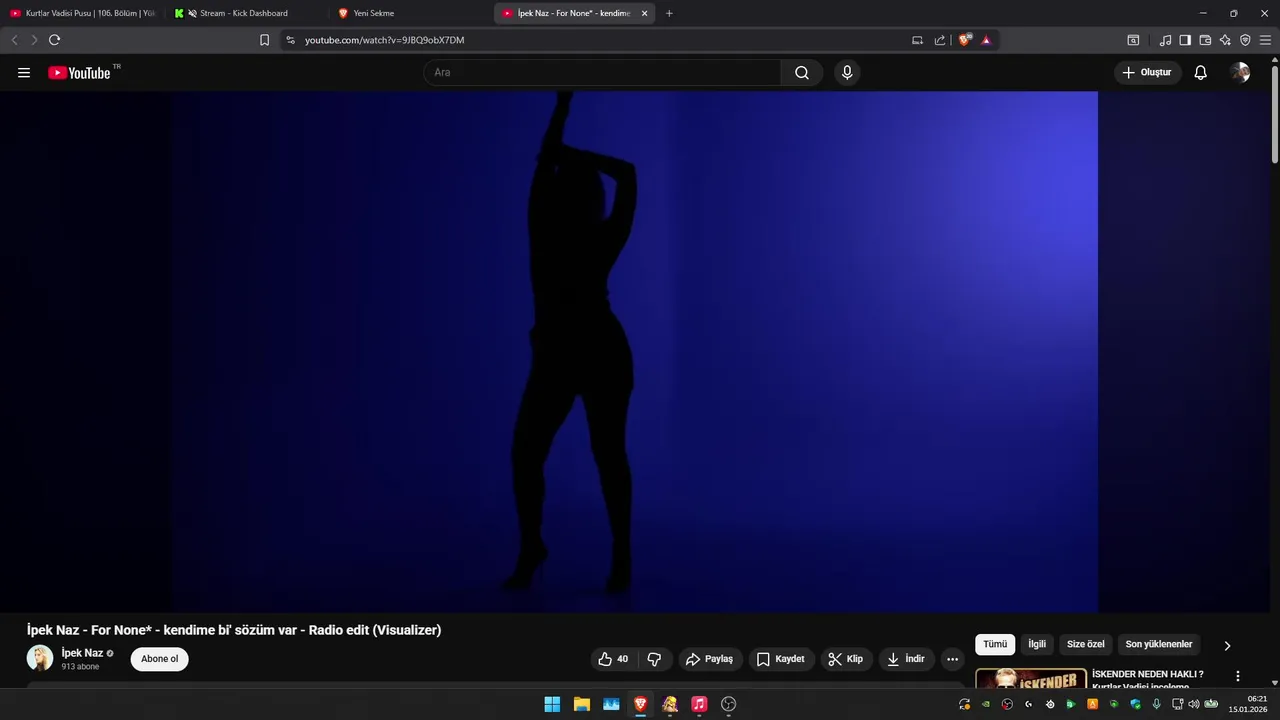The image size is (1280, 720).
Task: Go back to the previous page
Action: point(14,40)
